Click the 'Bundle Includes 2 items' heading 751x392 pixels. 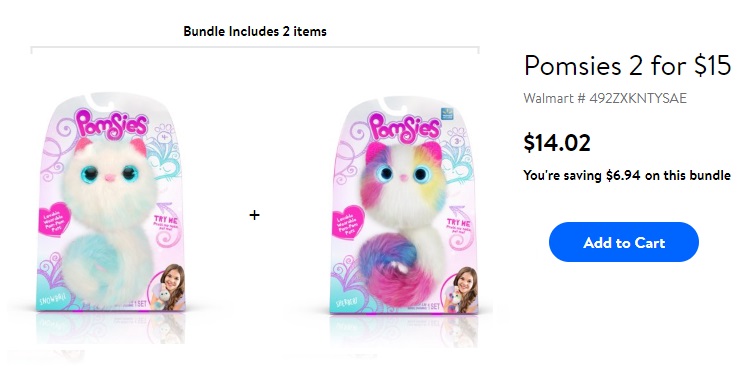tap(255, 32)
